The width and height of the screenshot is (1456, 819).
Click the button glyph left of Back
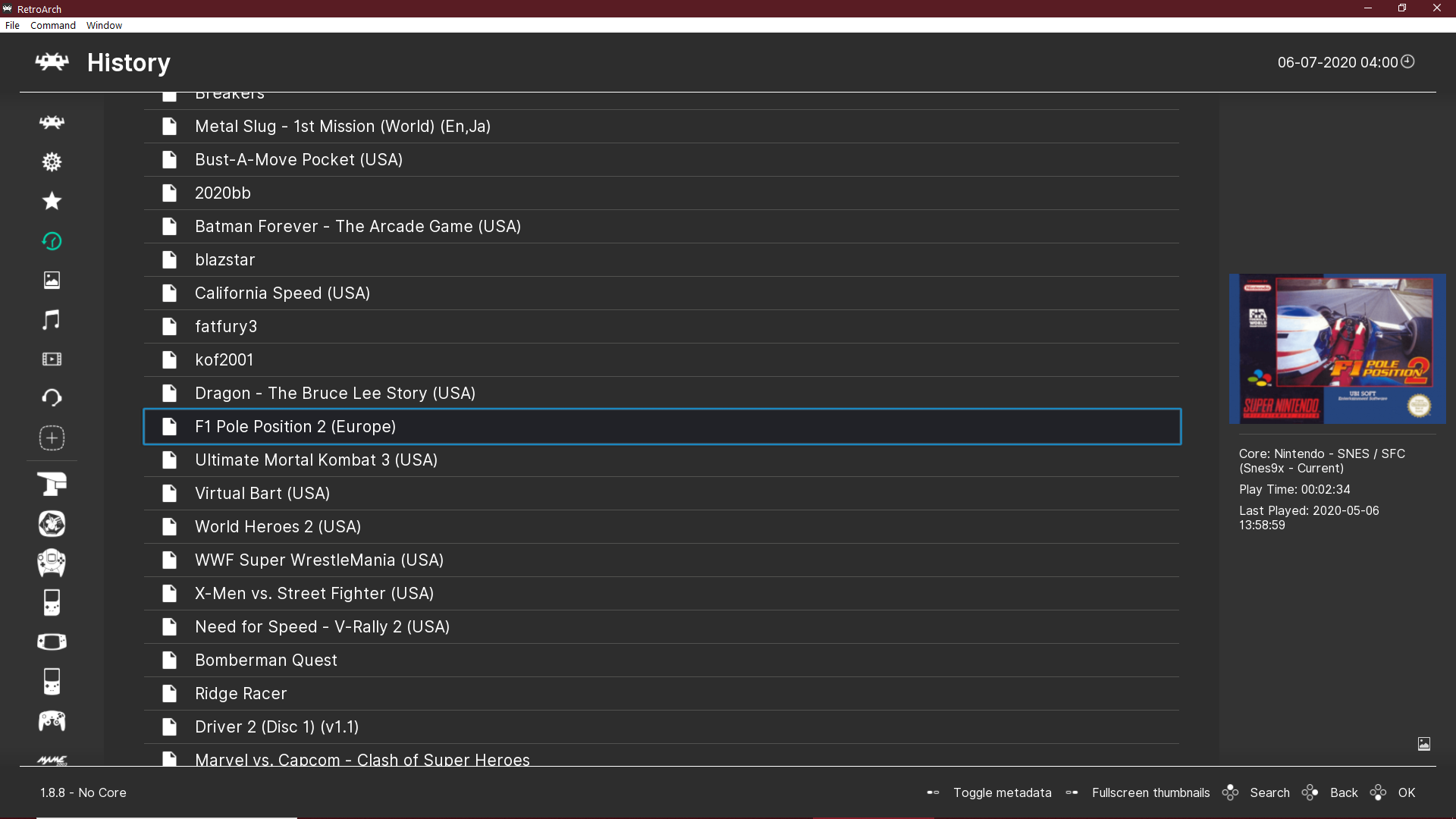click(x=1310, y=792)
